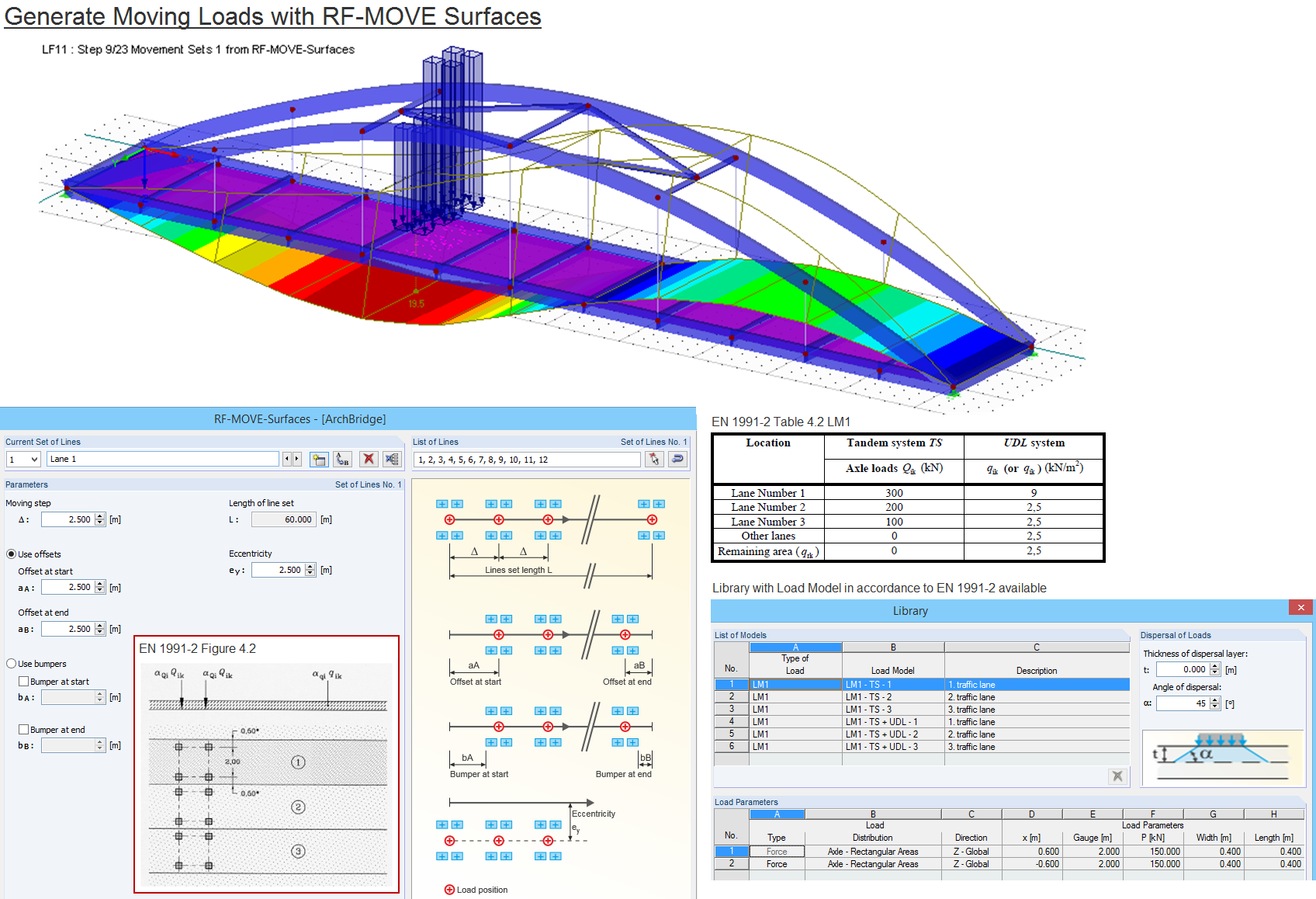Click the reverse line orientation arrow icon
This screenshot has height=899, width=1316.
677,460
